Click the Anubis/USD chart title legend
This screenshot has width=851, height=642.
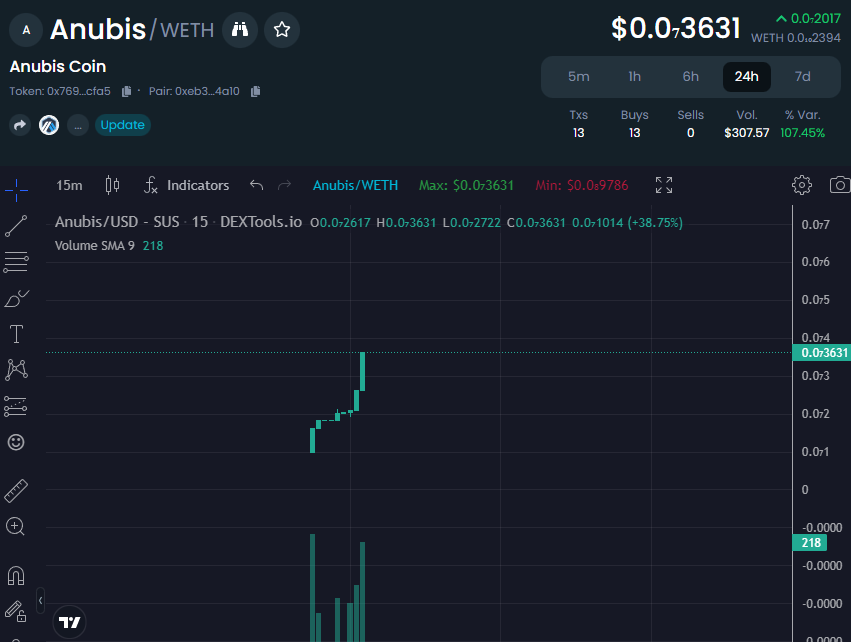click(x=179, y=222)
